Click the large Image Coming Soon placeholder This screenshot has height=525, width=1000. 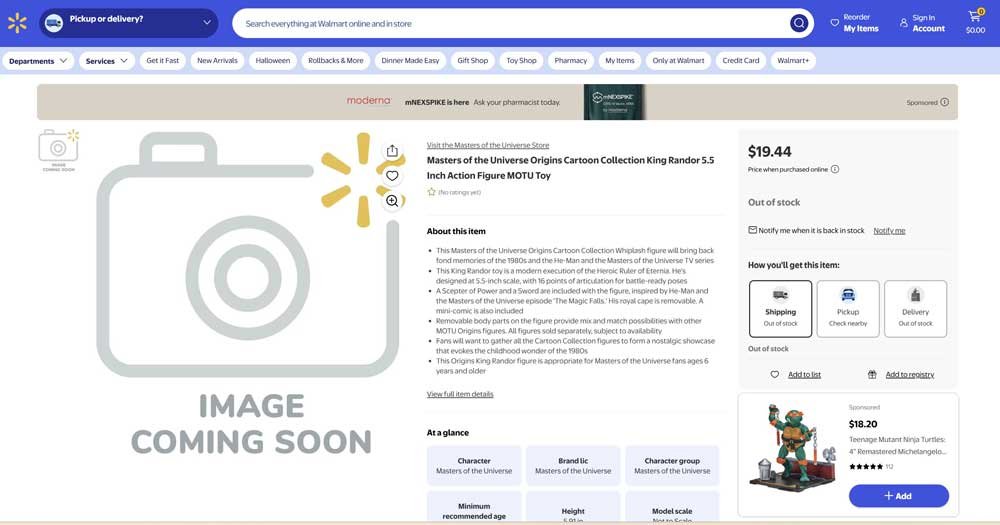(x=249, y=294)
